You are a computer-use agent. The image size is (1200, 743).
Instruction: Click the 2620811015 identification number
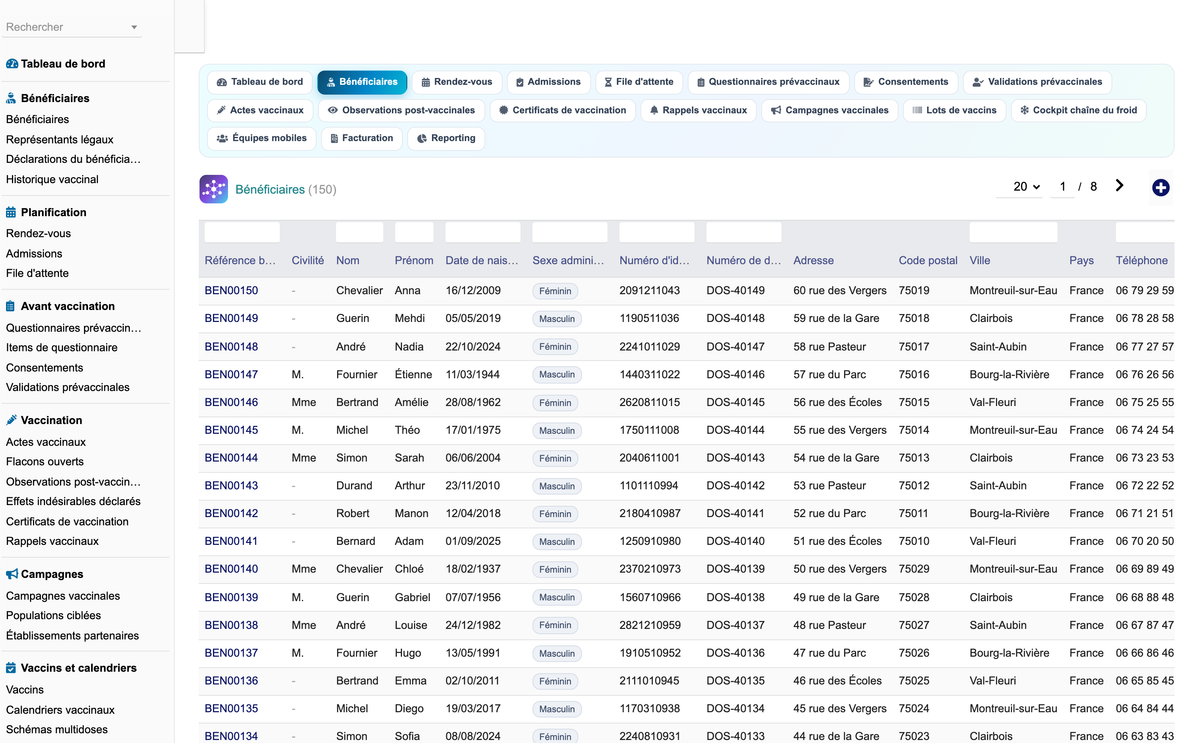[x=649, y=402]
